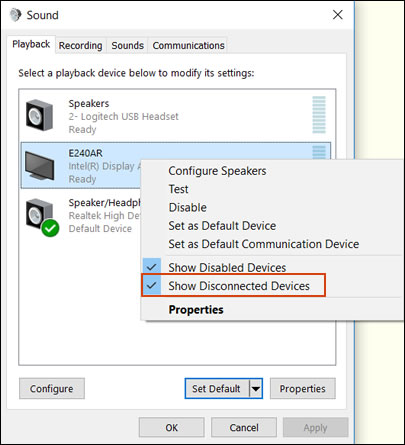Choose Configure Speakers from context menu
Image resolution: width=405 pixels, height=445 pixels.
pos(217,171)
